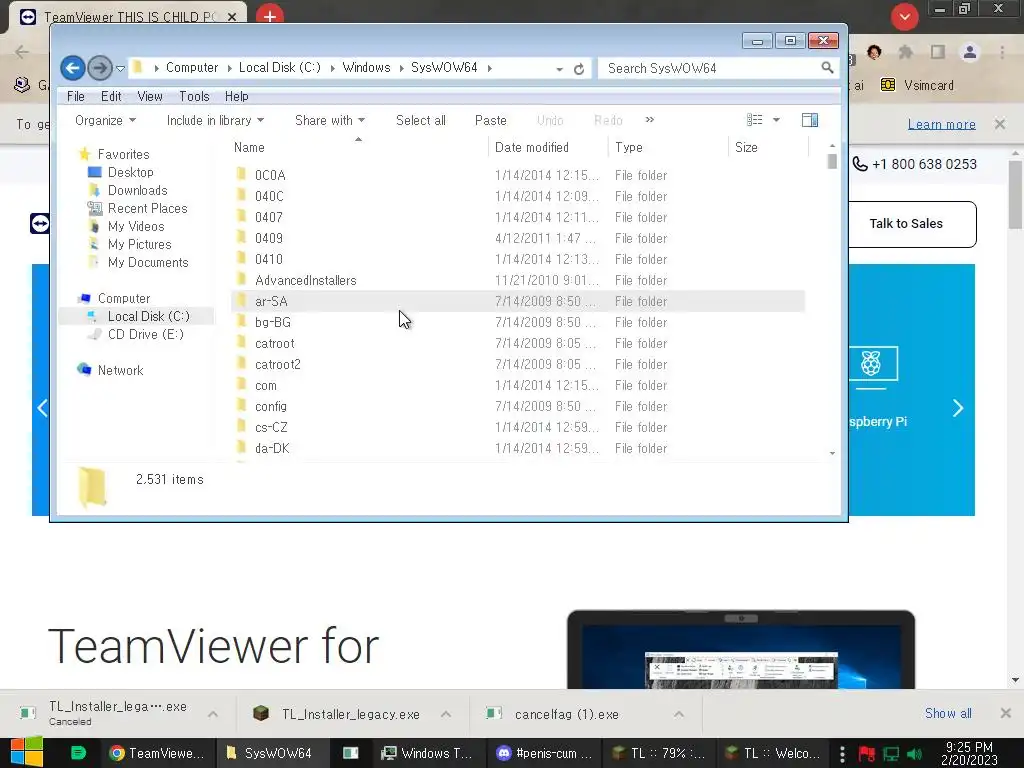Sort by the Type column header

pyautogui.click(x=629, y=148)
